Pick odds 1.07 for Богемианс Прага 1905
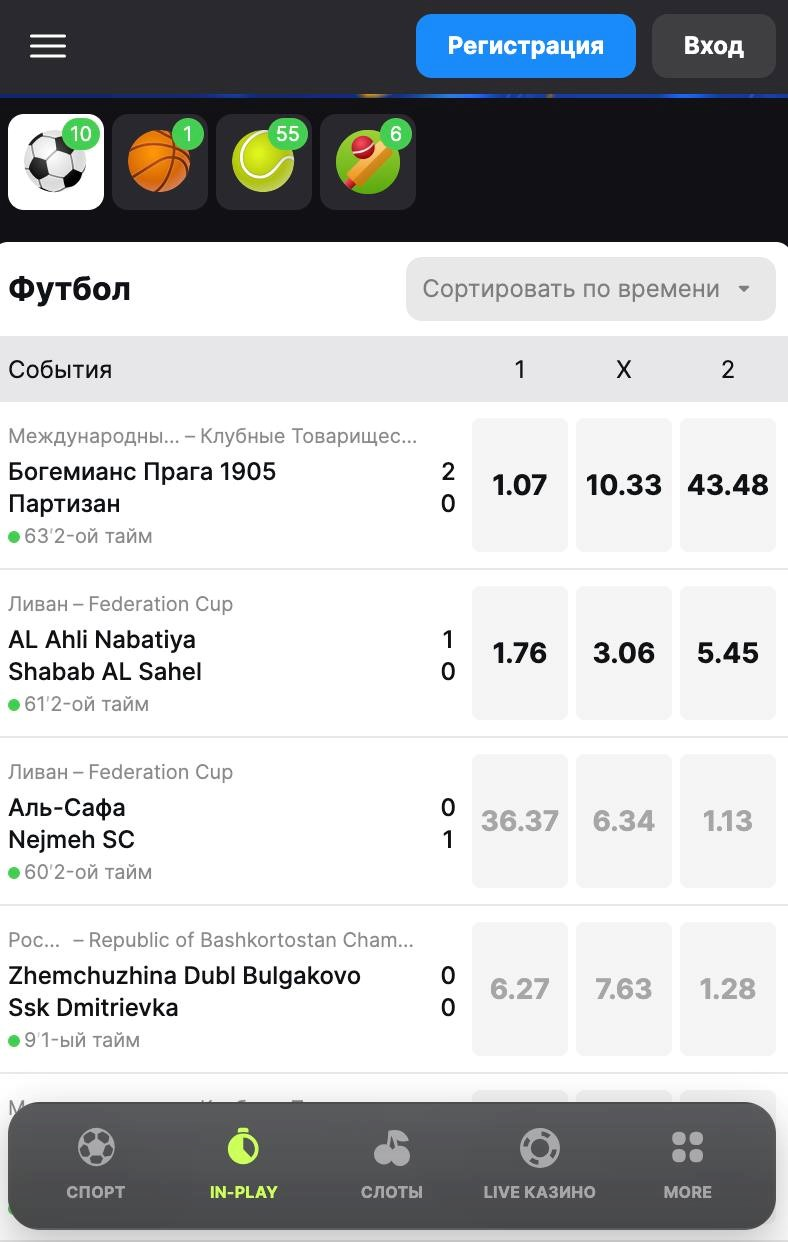The image size is (788, 1242). (520, 485)
